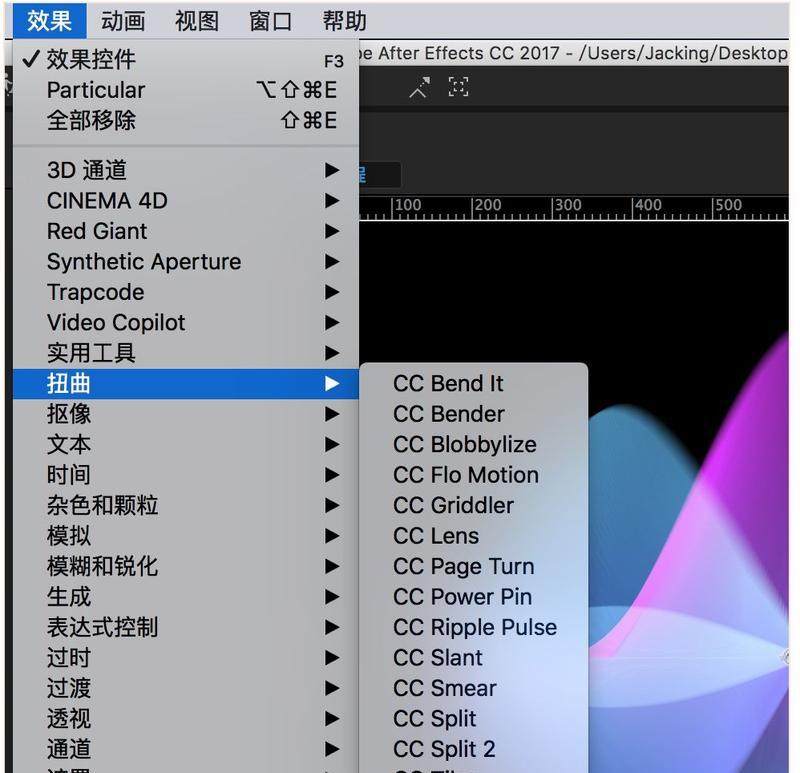Open the 窗口 menu
Screen dimensions: 800x773
(x=270, y=21)
